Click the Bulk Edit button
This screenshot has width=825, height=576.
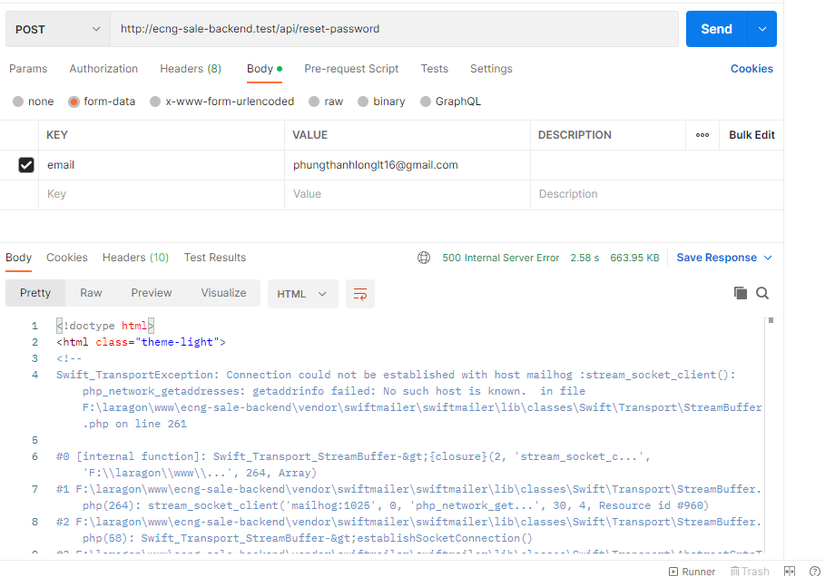coord(751,135)
